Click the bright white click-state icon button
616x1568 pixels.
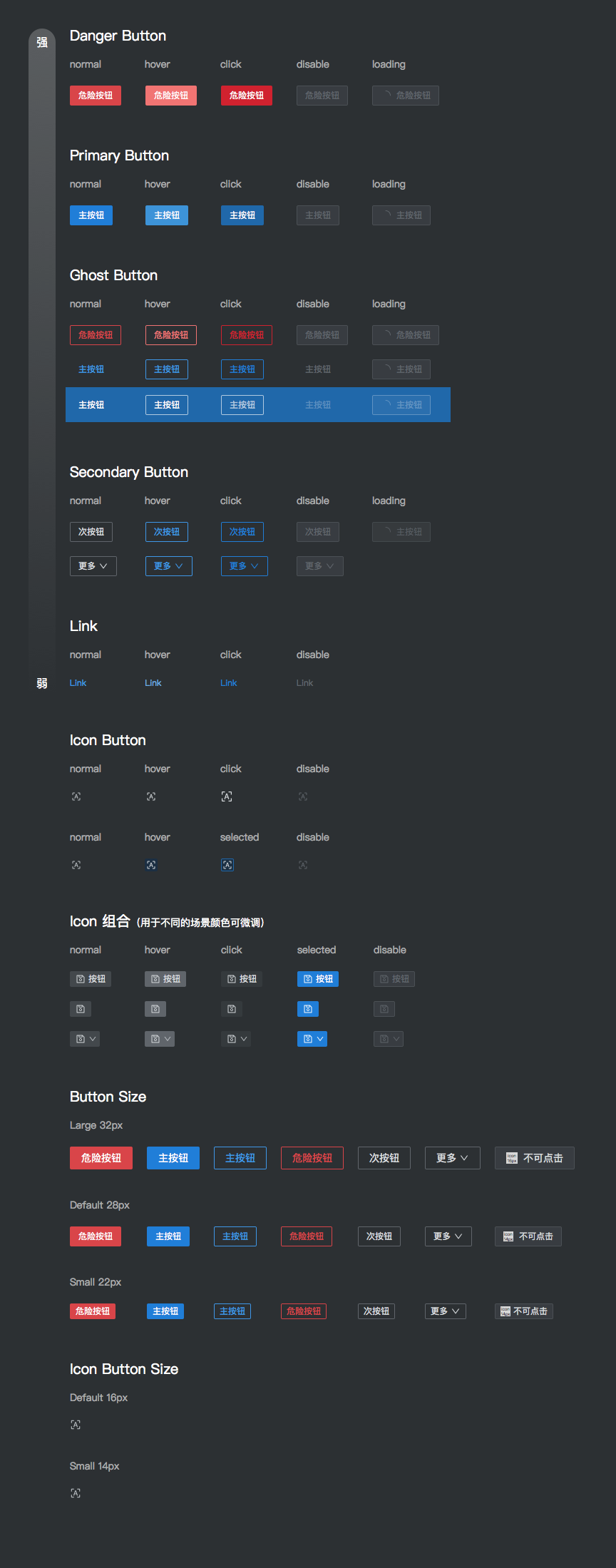(x=227, y=796)
